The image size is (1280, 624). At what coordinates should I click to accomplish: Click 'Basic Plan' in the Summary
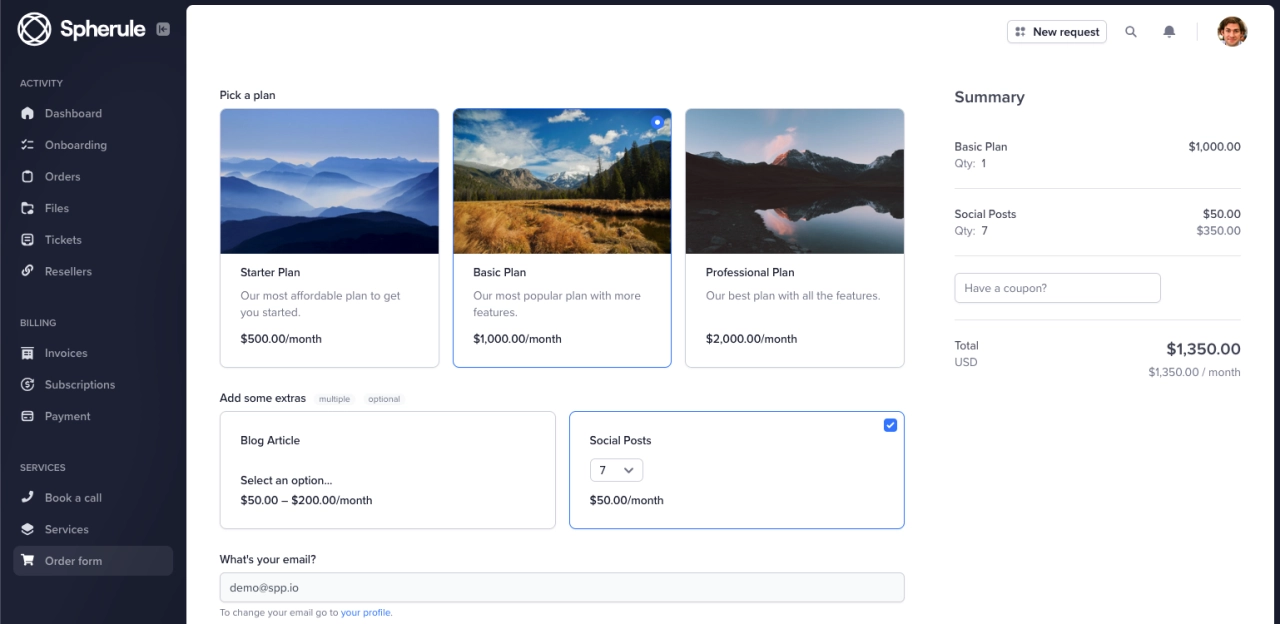[x=981, y=146]
